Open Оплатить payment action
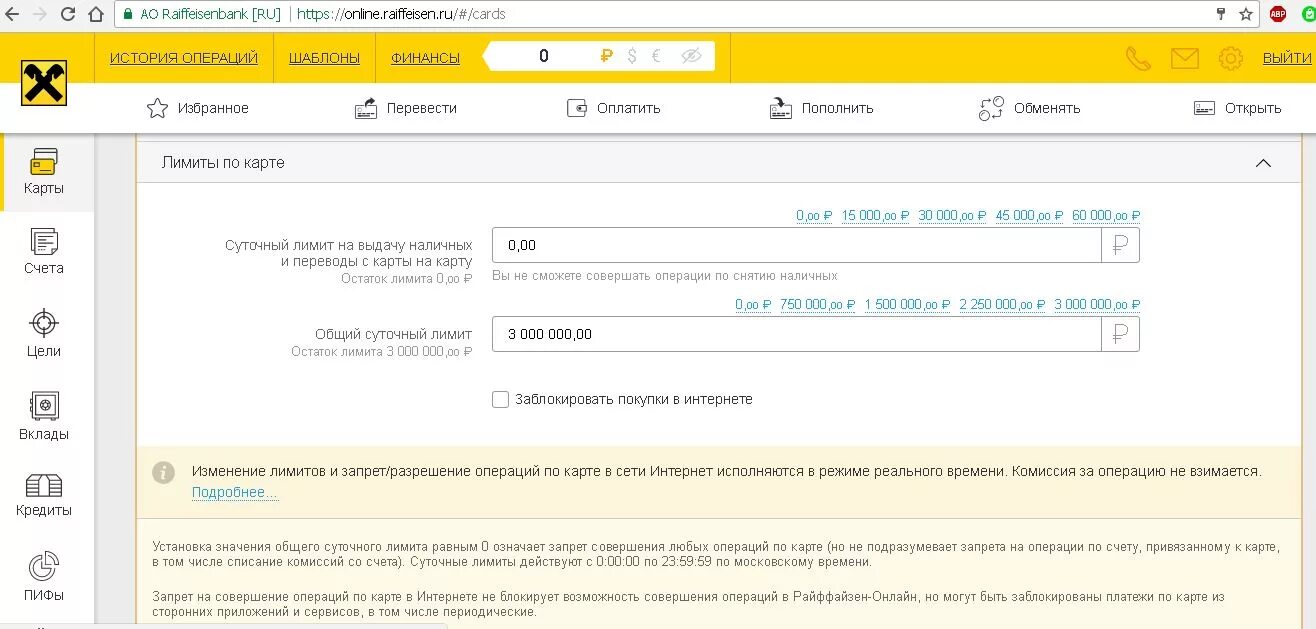Viewport: 1316px width, 629px height. click(x=613, y=108)
